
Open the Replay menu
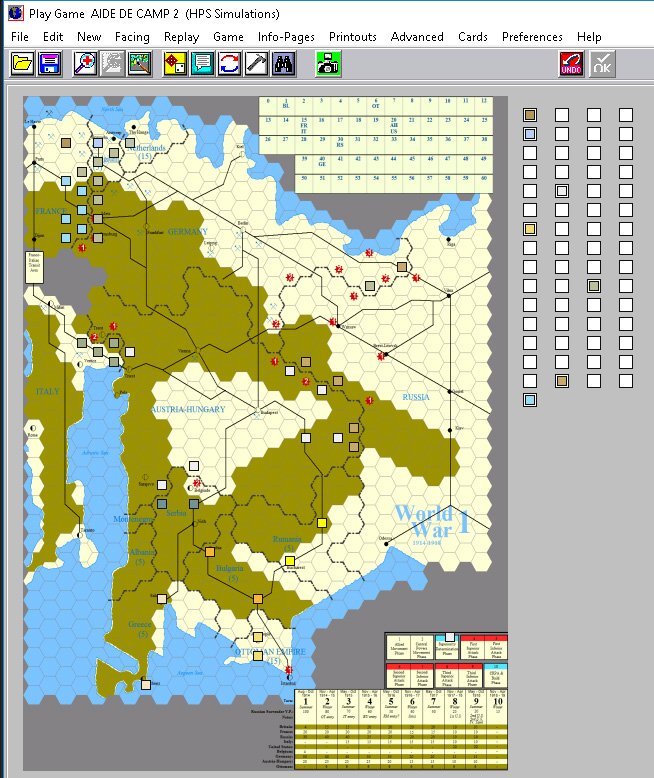(x=181, y=37)
